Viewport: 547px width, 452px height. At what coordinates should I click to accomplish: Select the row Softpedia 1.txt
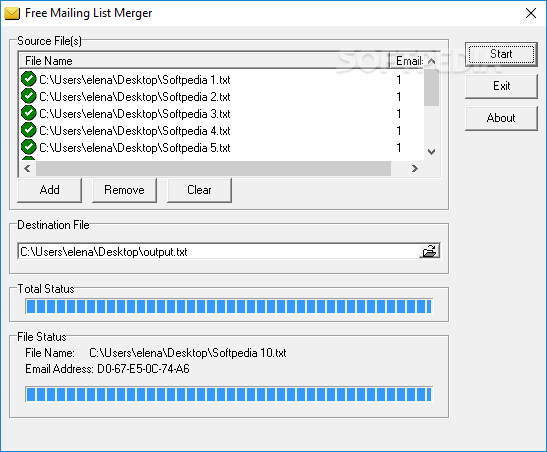coord(222,80)
